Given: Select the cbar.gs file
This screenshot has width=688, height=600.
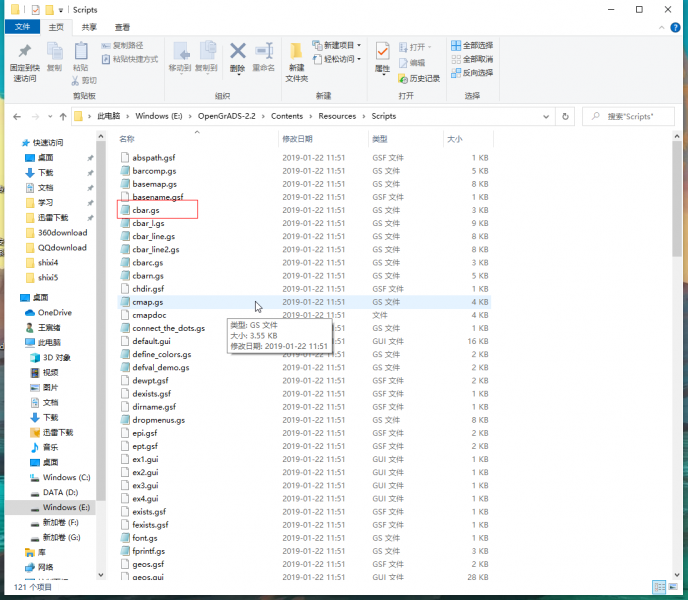Looking at the screenshot, I should pyautogui.click(x=146, y=210).
